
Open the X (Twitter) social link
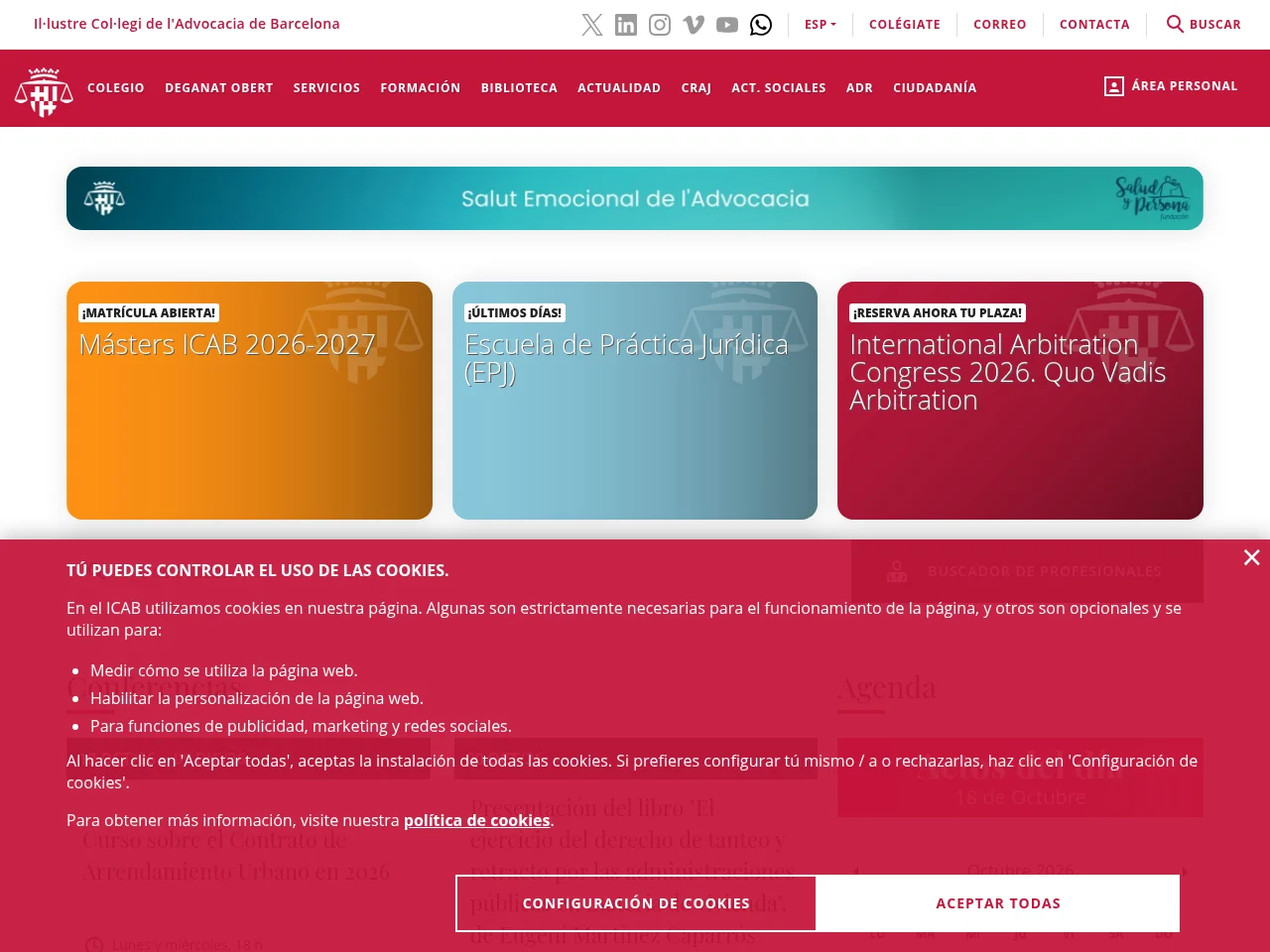[592, 25]
